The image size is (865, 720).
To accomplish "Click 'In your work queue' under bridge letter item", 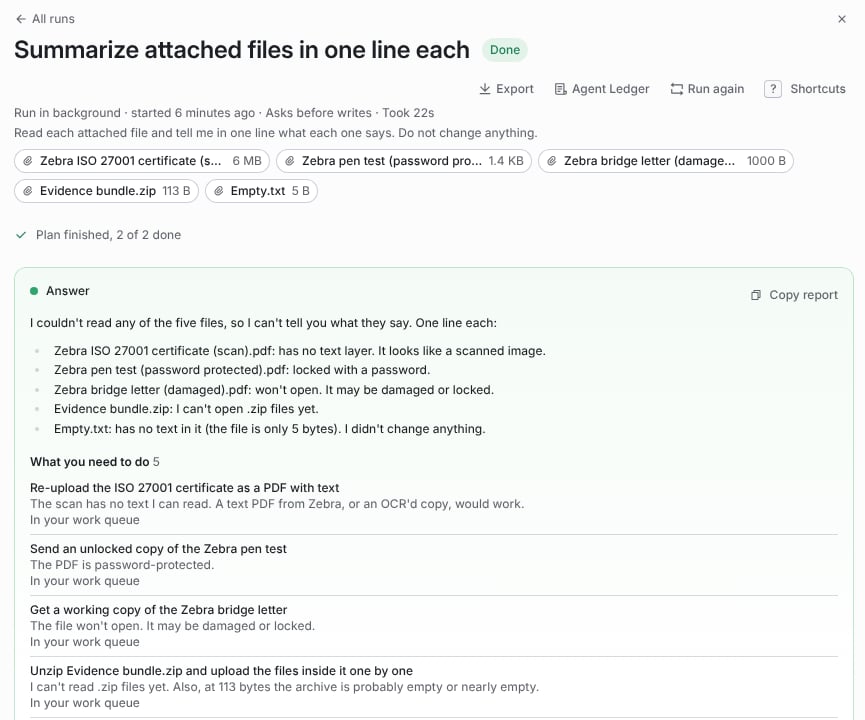I will [x=85, y=642].
